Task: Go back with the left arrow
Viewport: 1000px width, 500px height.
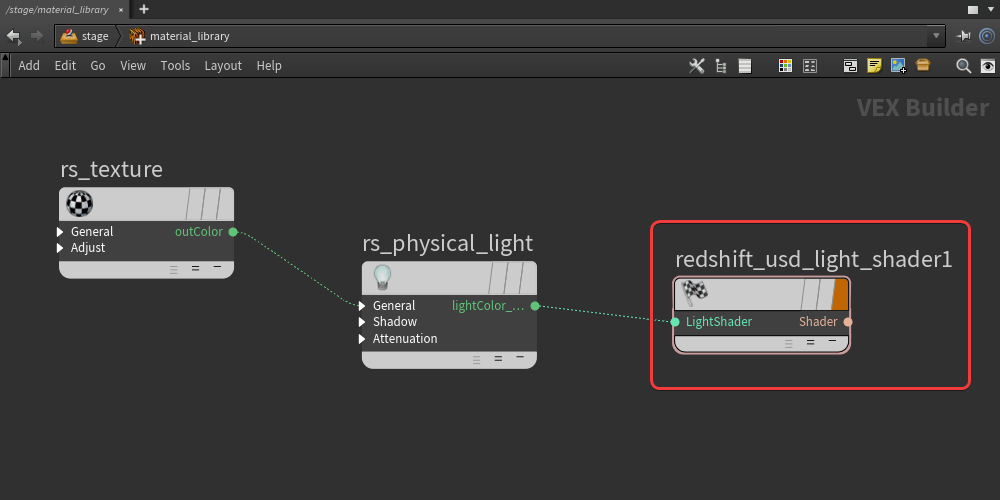Action: (13, 36)
